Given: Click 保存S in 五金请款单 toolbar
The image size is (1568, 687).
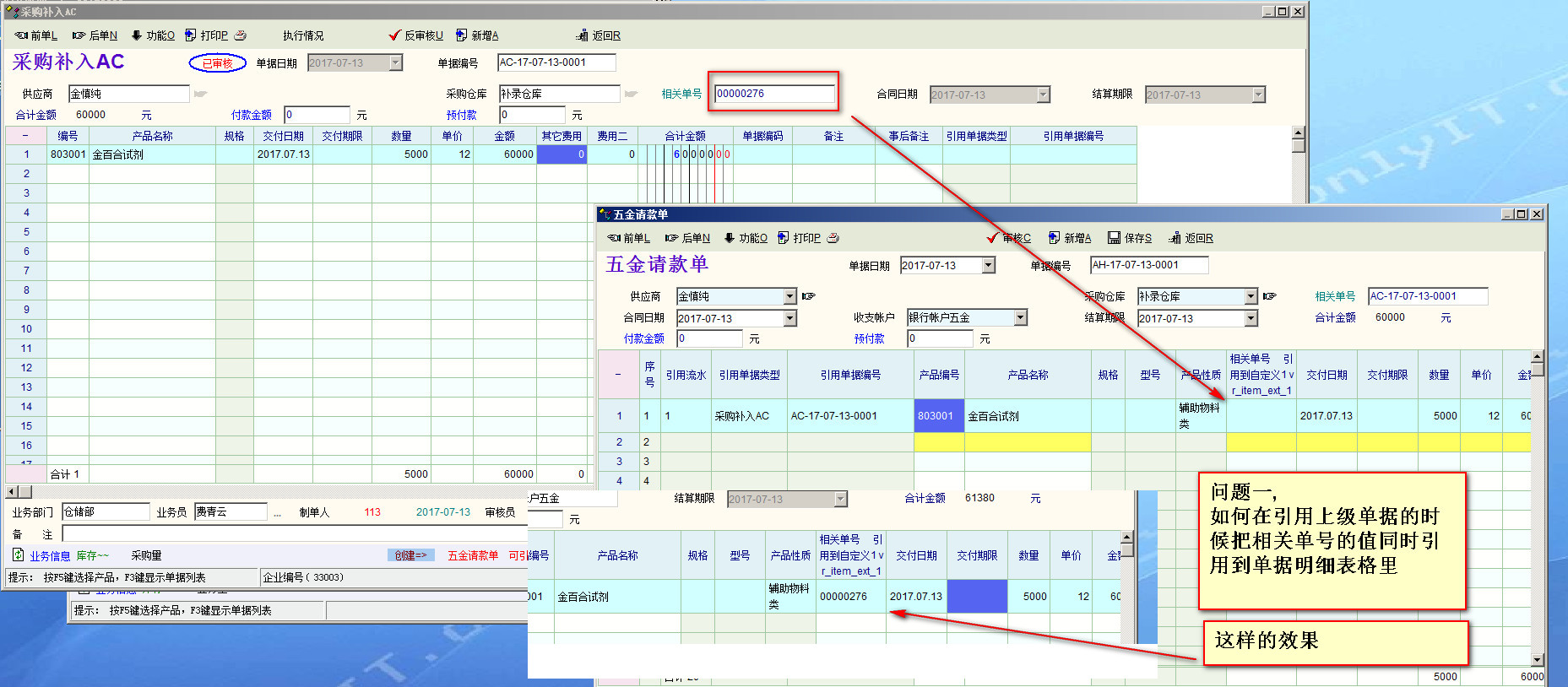Looking at the screenshot, I should (x=1129, y=238).
